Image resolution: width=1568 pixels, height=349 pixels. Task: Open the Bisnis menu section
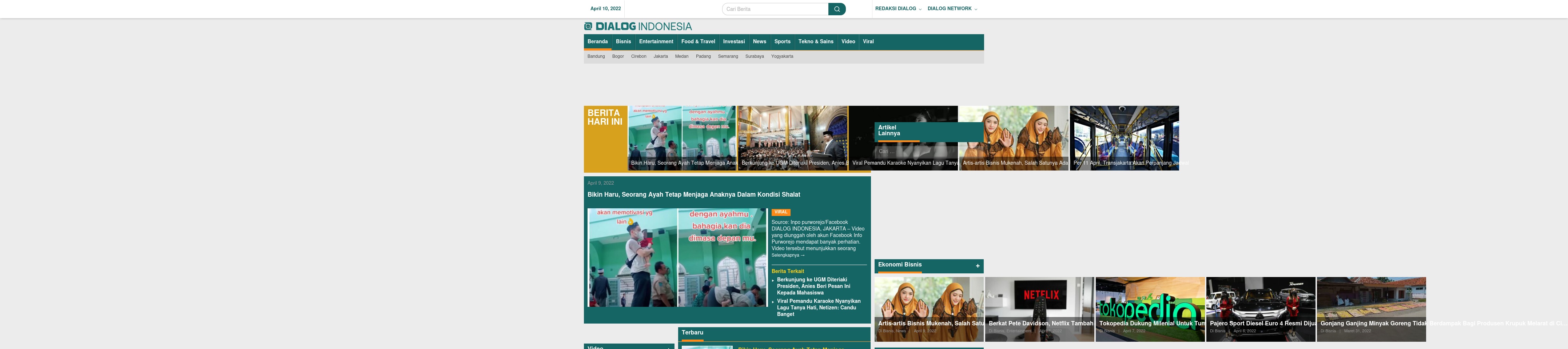click(x=623, y=42)
